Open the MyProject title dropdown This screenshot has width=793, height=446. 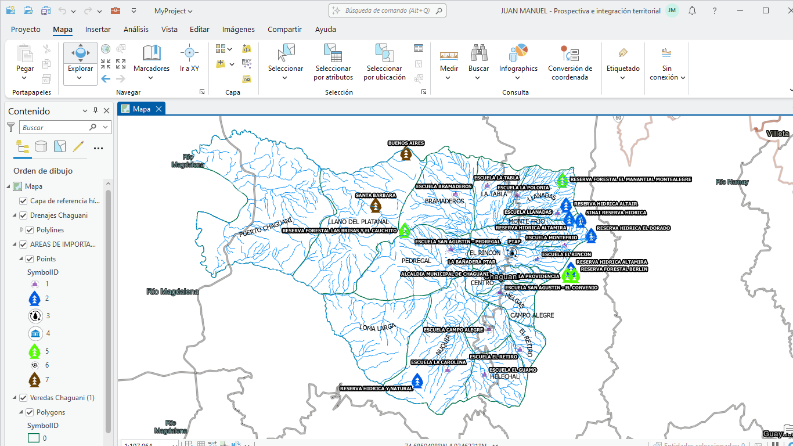(x=174, y=10)
